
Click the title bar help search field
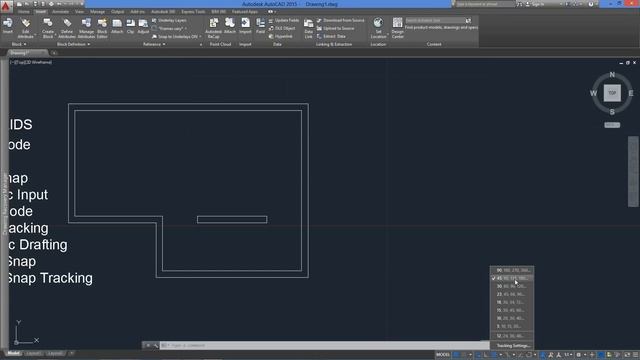(x=485, y=4)
